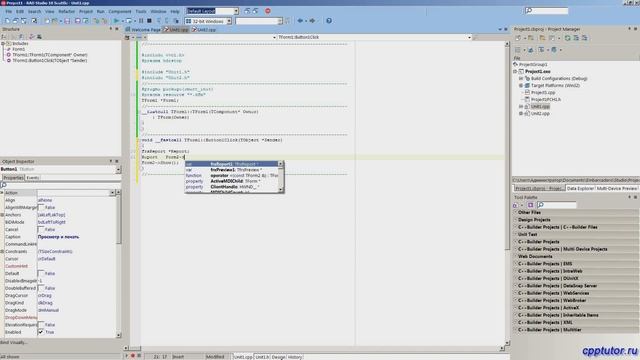Click the Help question mark icon

[329, 21]
